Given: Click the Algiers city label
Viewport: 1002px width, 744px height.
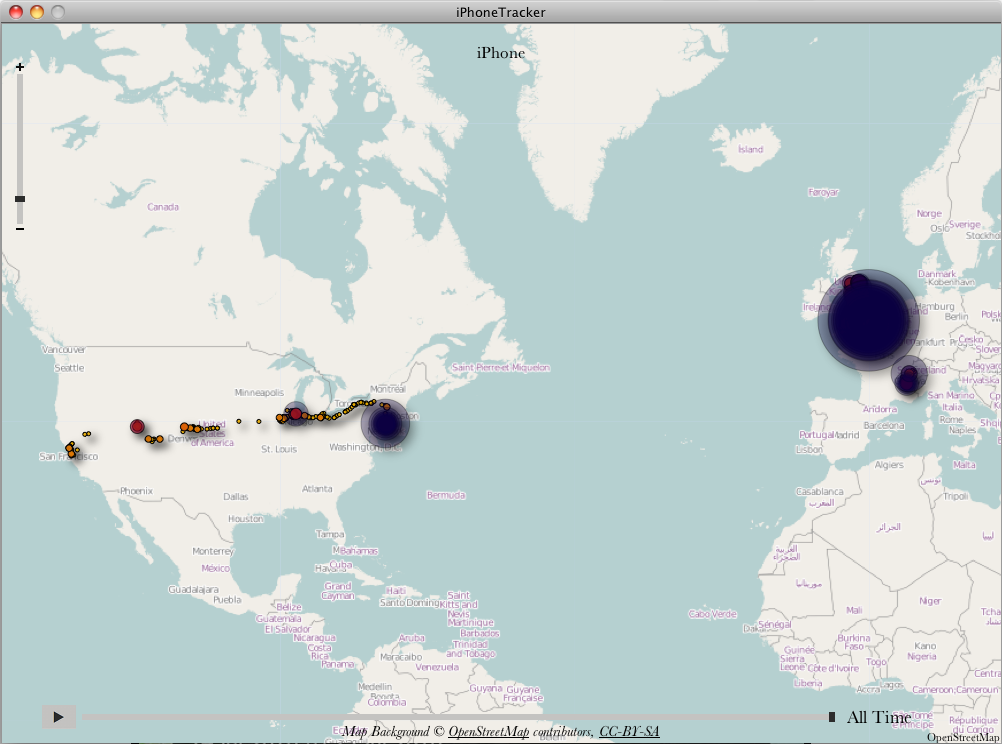Looking at the screenshot, I should coord(889,465).
